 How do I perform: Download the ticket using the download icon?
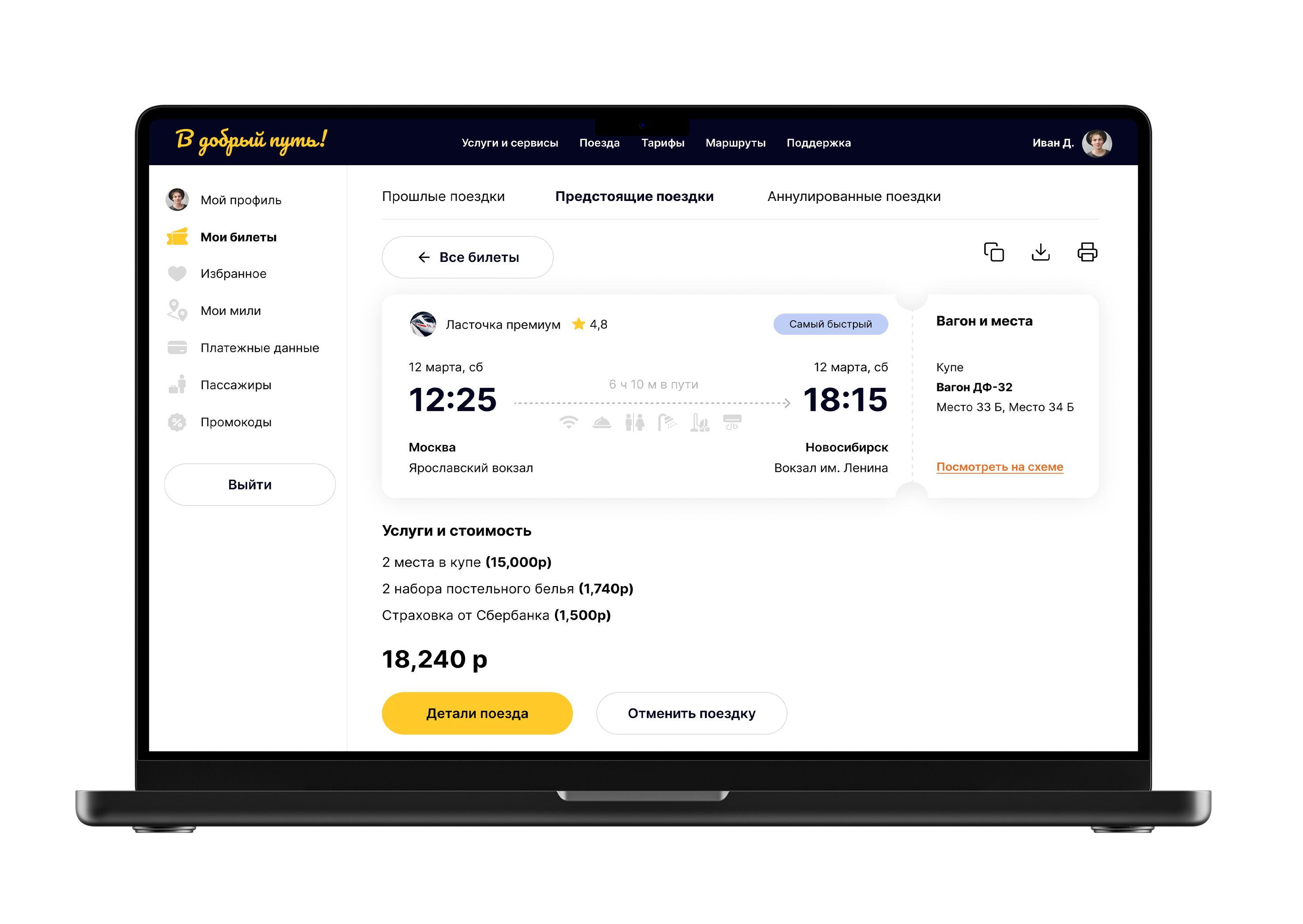[1040, 252]
